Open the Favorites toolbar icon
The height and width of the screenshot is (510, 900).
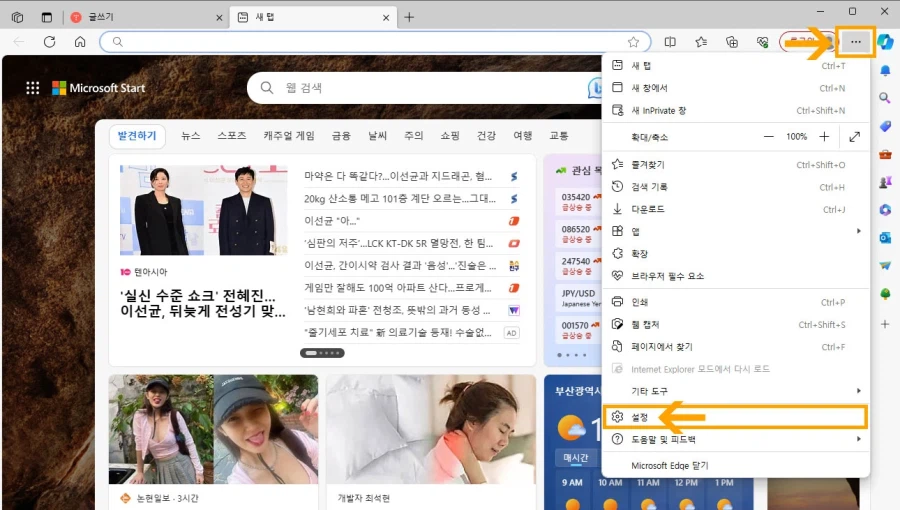tap(701, 42)
